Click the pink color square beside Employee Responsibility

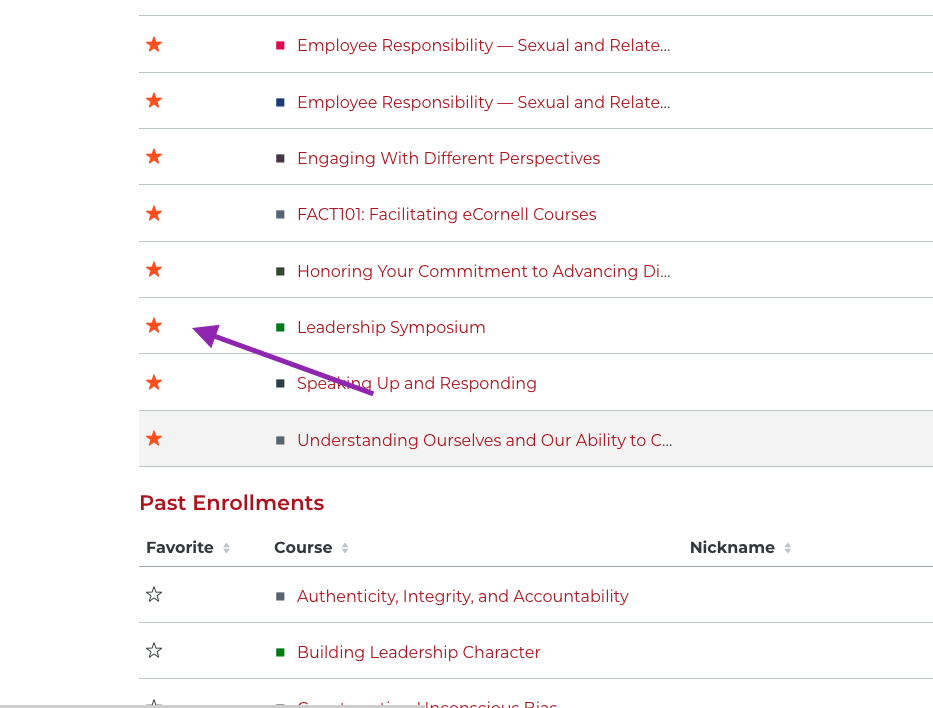point(280,45)
